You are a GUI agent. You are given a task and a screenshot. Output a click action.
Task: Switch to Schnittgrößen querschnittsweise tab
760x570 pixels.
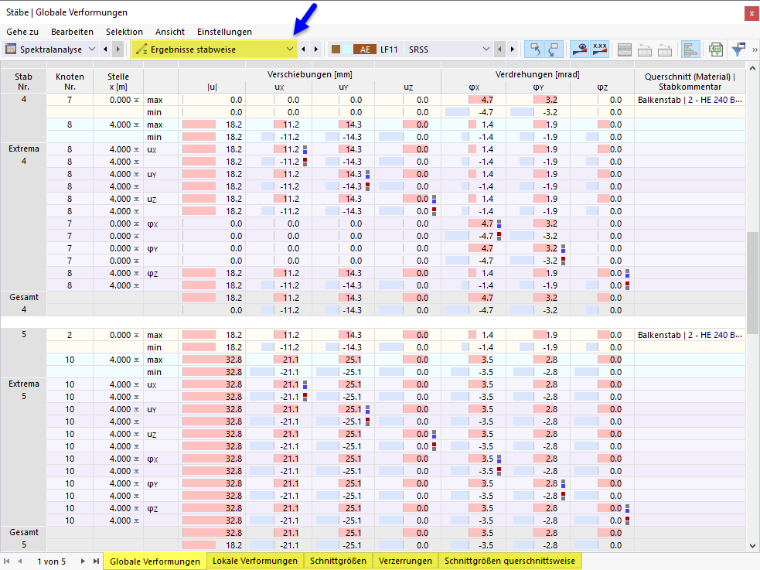pos(510,561)
